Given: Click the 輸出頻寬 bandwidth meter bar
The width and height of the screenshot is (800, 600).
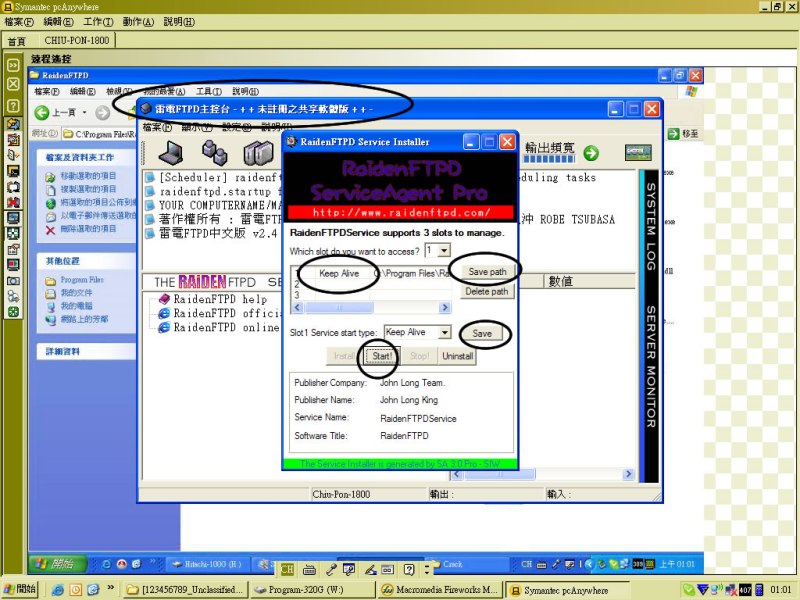Looking at the screenshot, I should 548,159.
